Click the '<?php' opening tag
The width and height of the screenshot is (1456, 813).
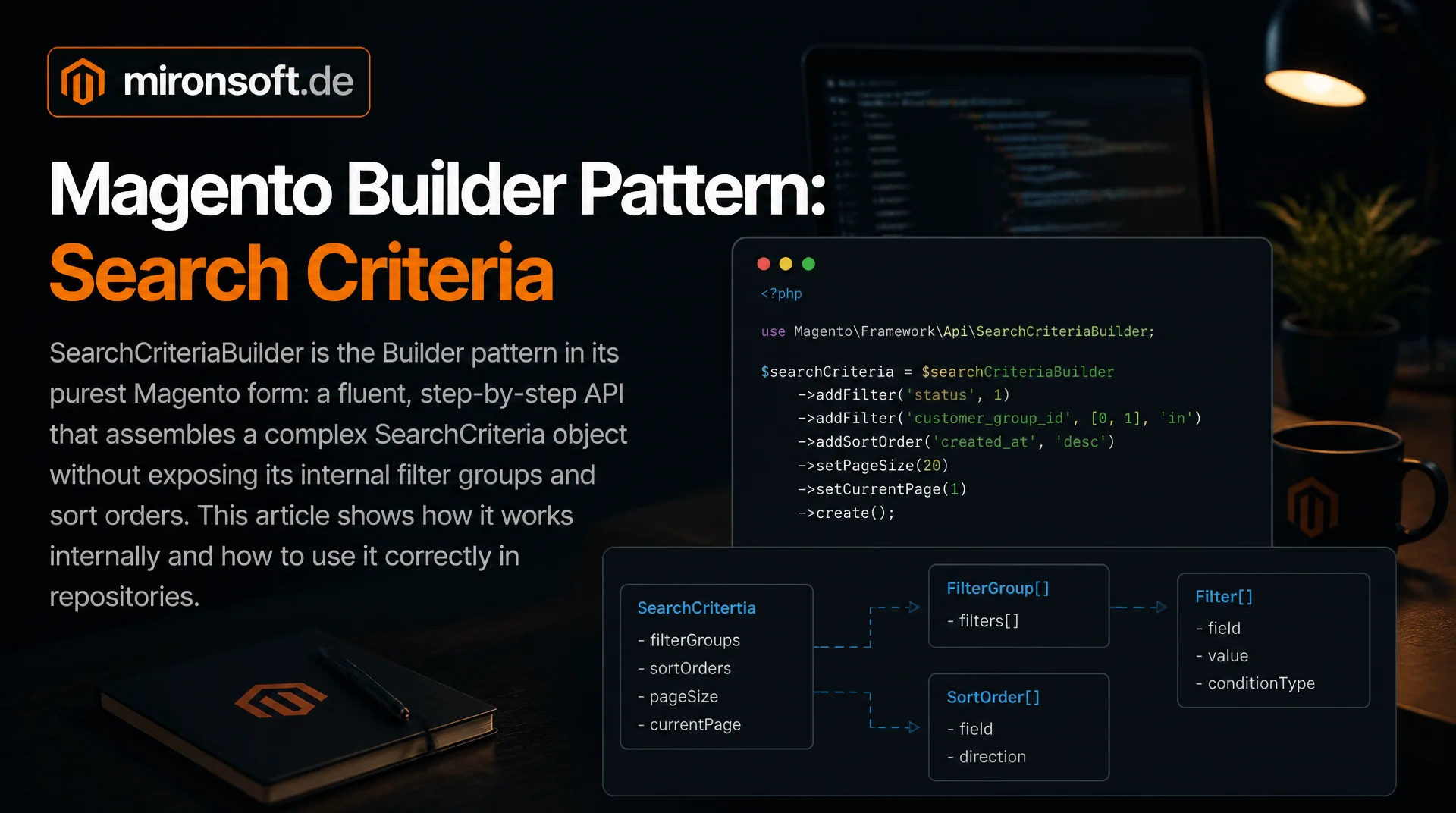[x=781, y=293]
